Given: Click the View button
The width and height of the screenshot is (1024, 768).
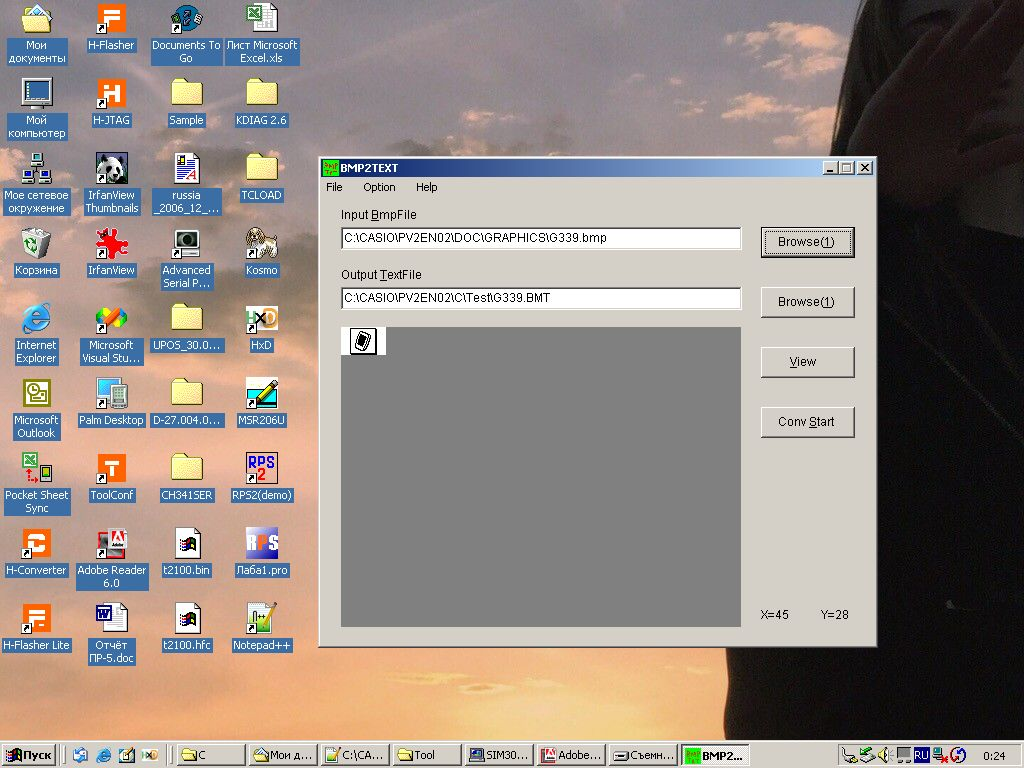Looking at the screenshot, I should [x=807, y=362].
